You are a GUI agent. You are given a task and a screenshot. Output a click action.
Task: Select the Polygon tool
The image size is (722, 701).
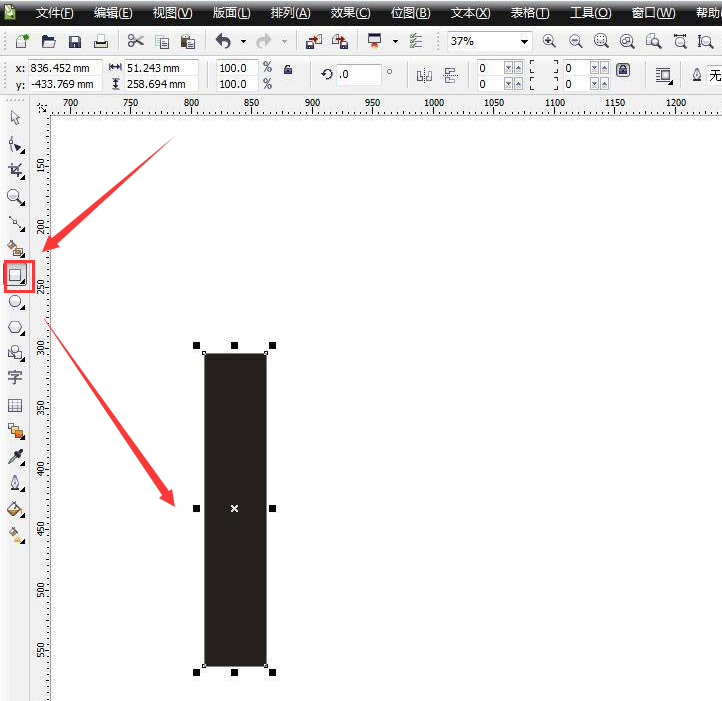[x=17, y=328]
